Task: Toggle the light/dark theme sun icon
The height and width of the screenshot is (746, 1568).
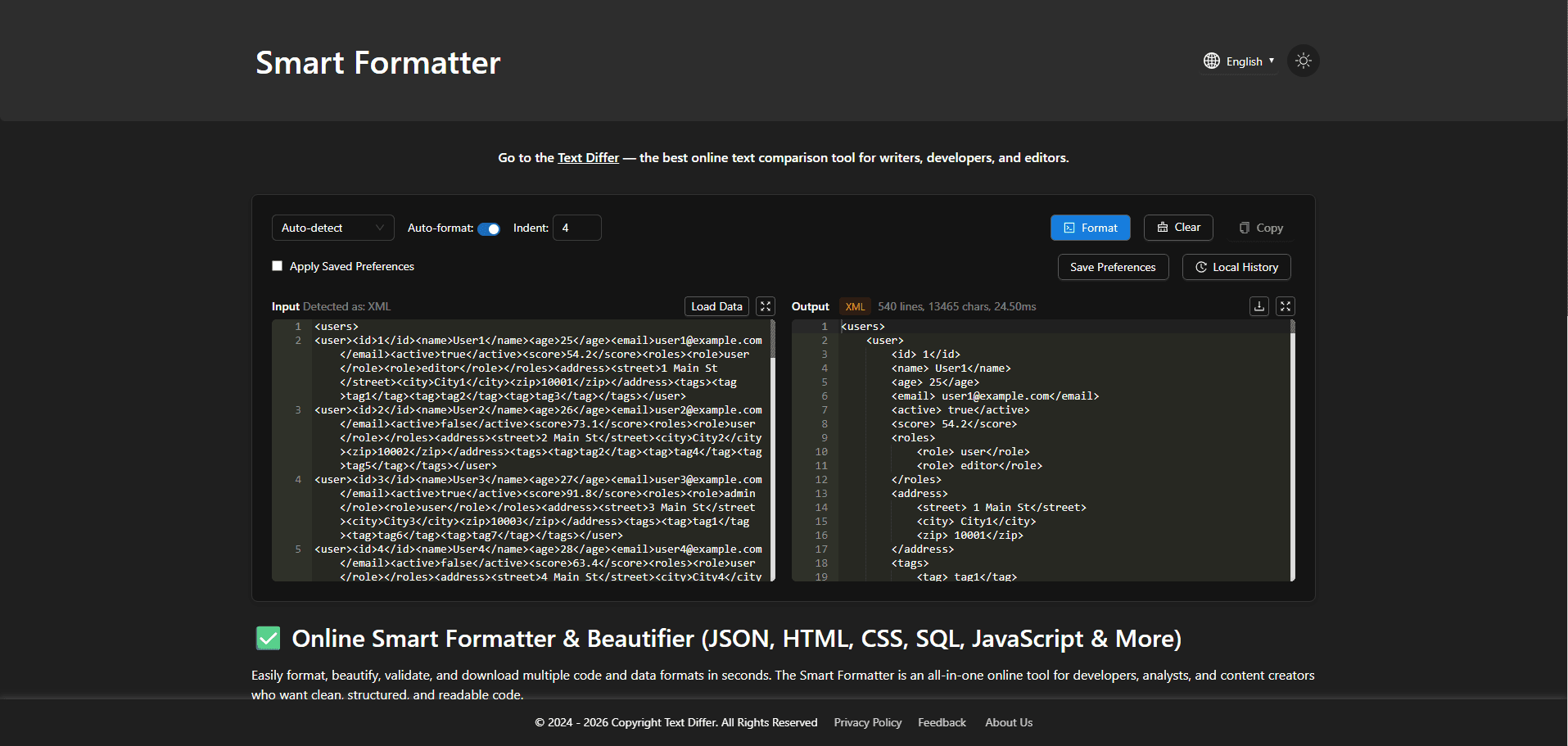Action: (1303, 61)
